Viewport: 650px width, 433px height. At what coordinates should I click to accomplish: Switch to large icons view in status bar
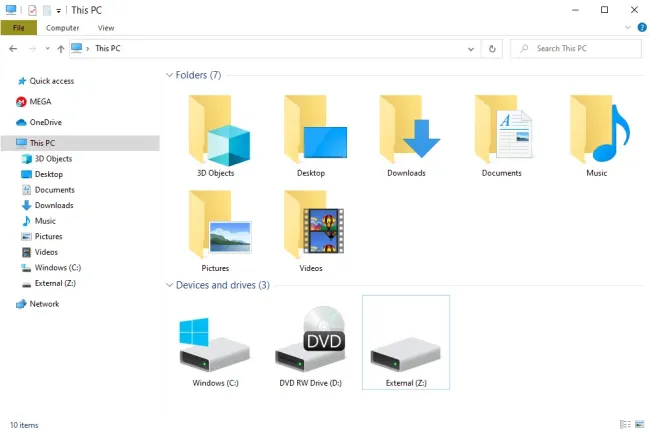click(x=638, y=425)
